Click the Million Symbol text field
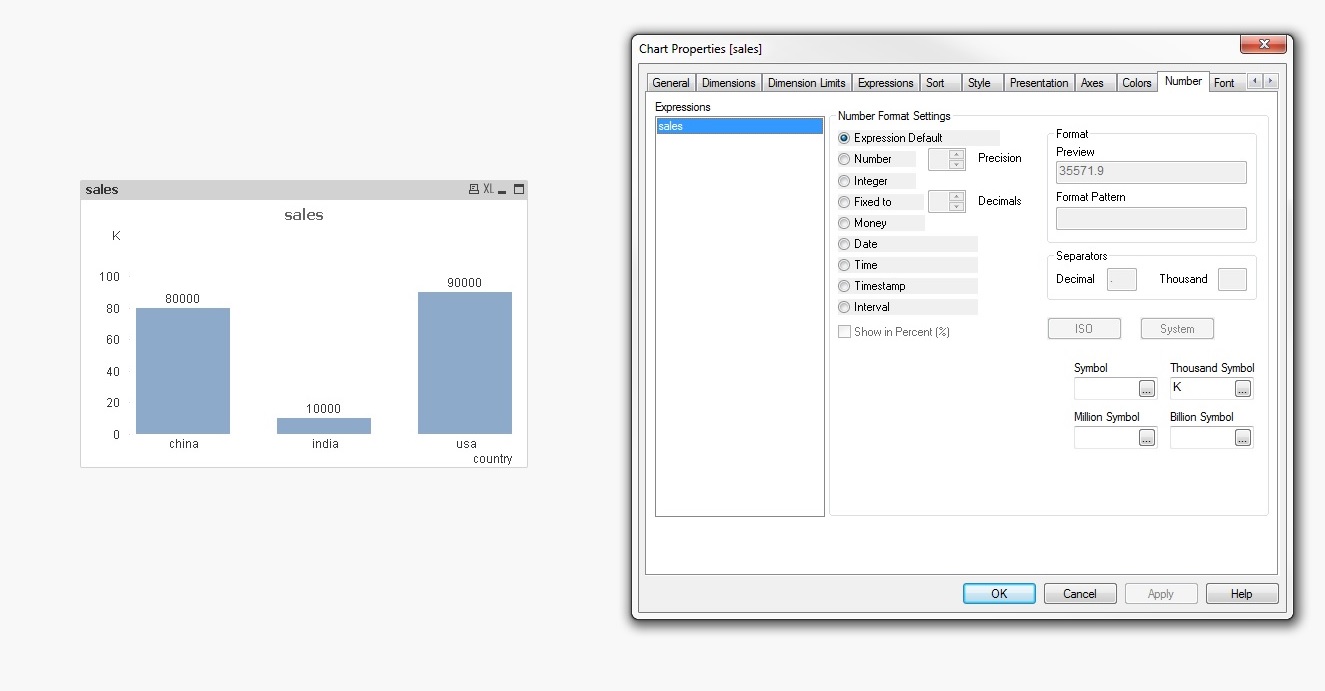Image resolution: width=1325 pixels, height=691 pixels. pos(1106,437)
